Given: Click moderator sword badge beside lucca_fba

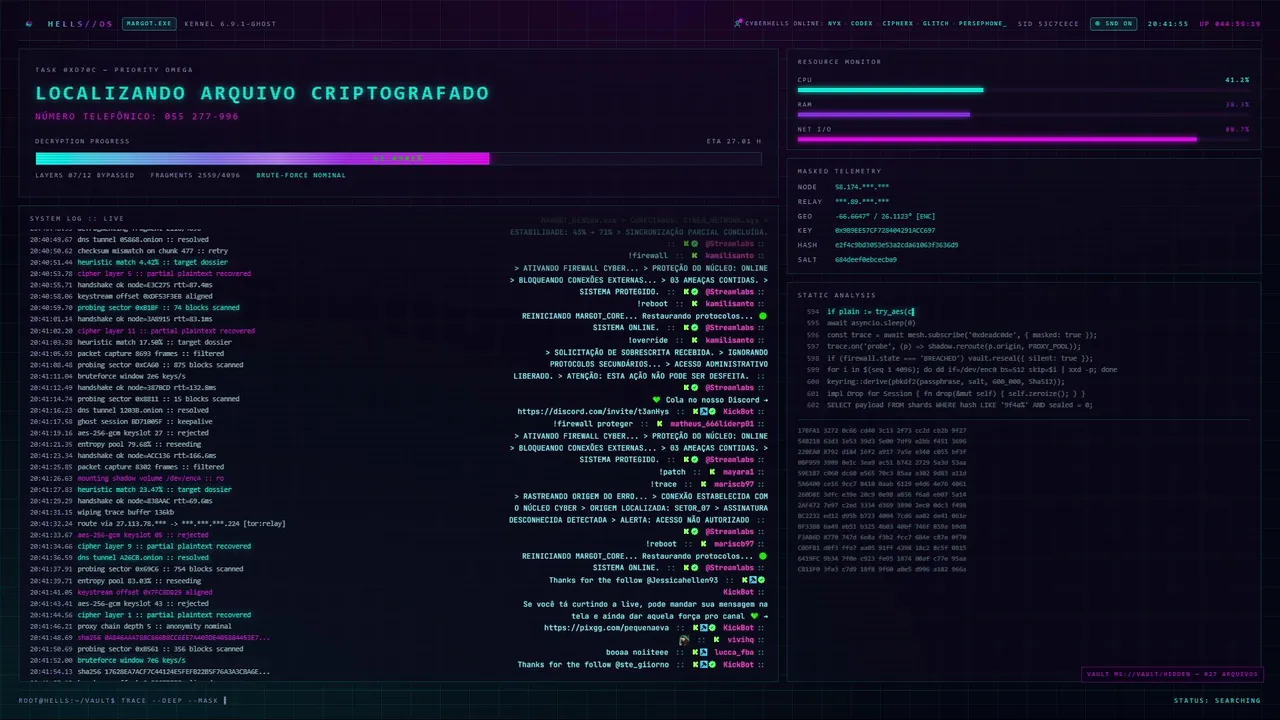Looking at the screenshot, I should pyautogui.click(x=704, y=652).
